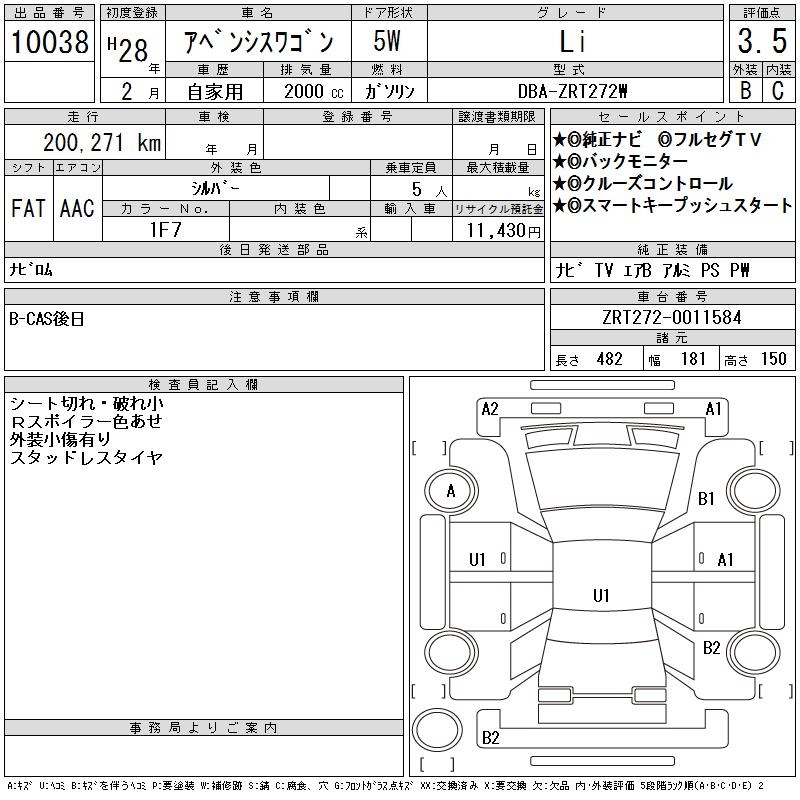
Task: Select the model code DBA-ZRT272W
Action: (574, 90)
